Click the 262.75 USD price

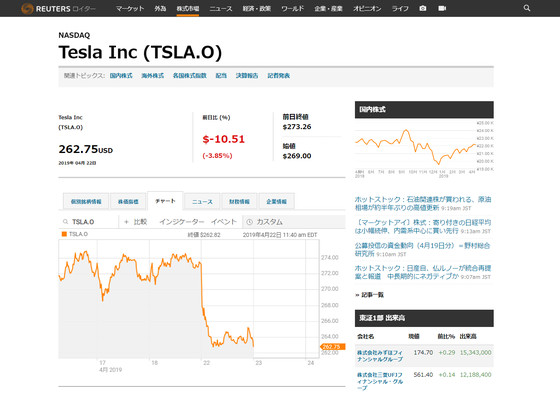86,149
